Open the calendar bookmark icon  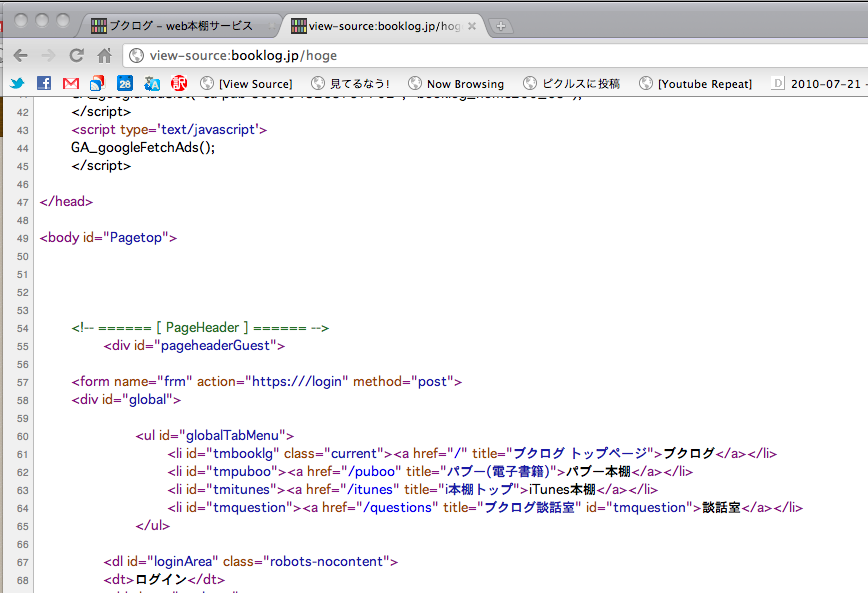[125, 83]
